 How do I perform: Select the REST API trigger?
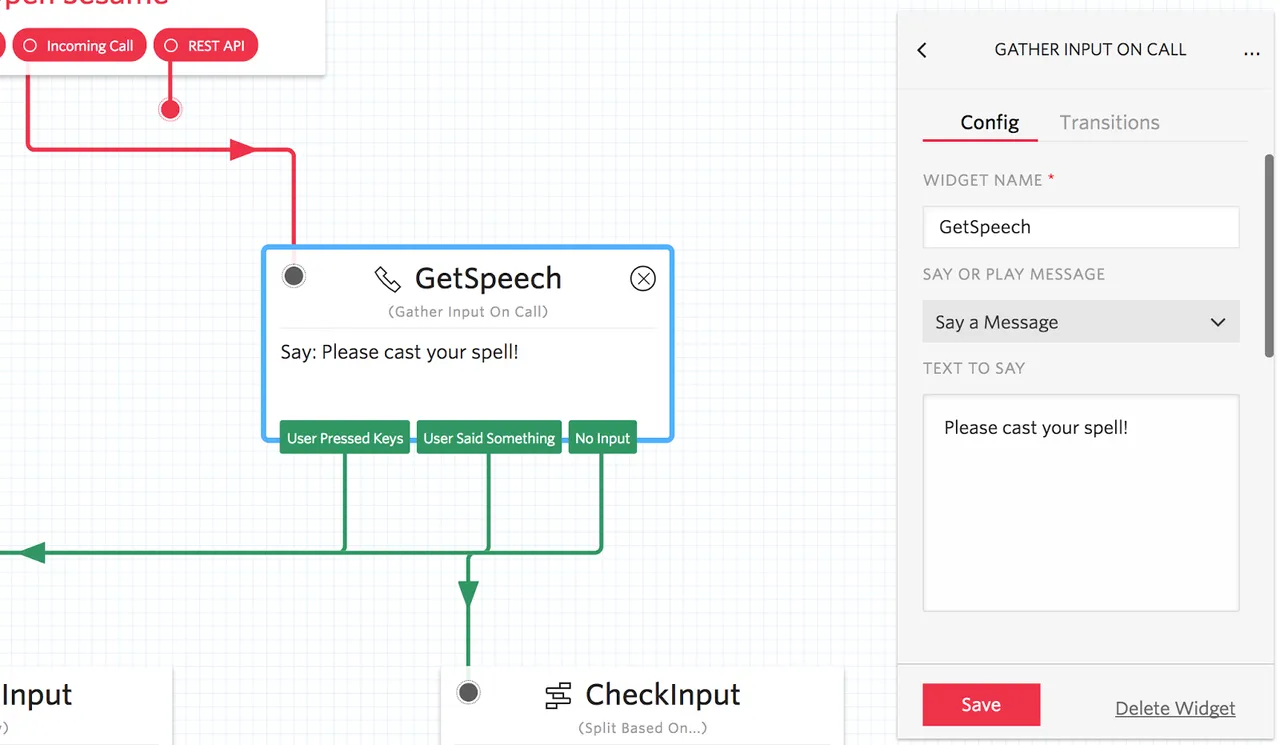click(x=206, y=46)
